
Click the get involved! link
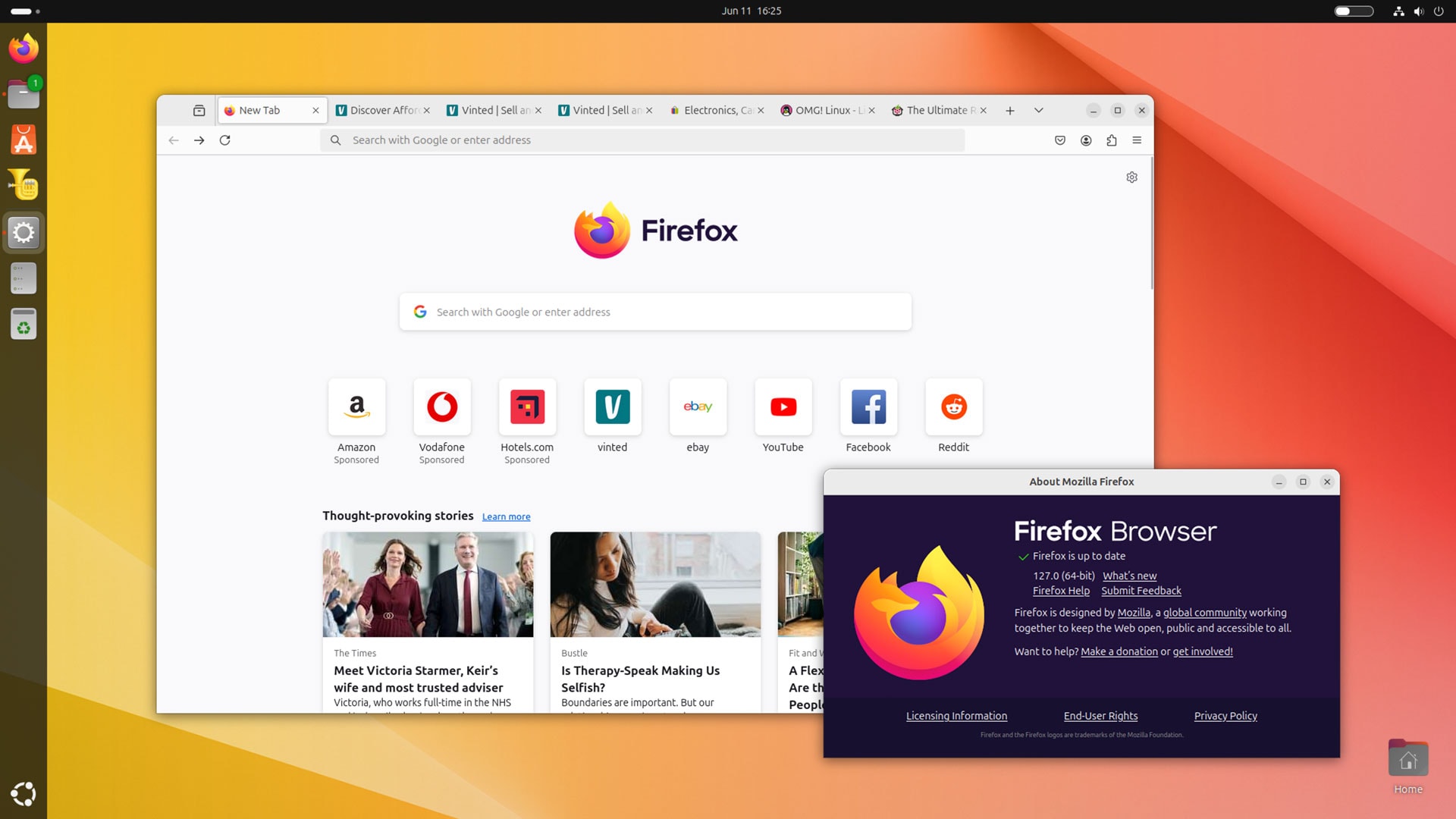pyautogui.click(x=1203, y=651)
